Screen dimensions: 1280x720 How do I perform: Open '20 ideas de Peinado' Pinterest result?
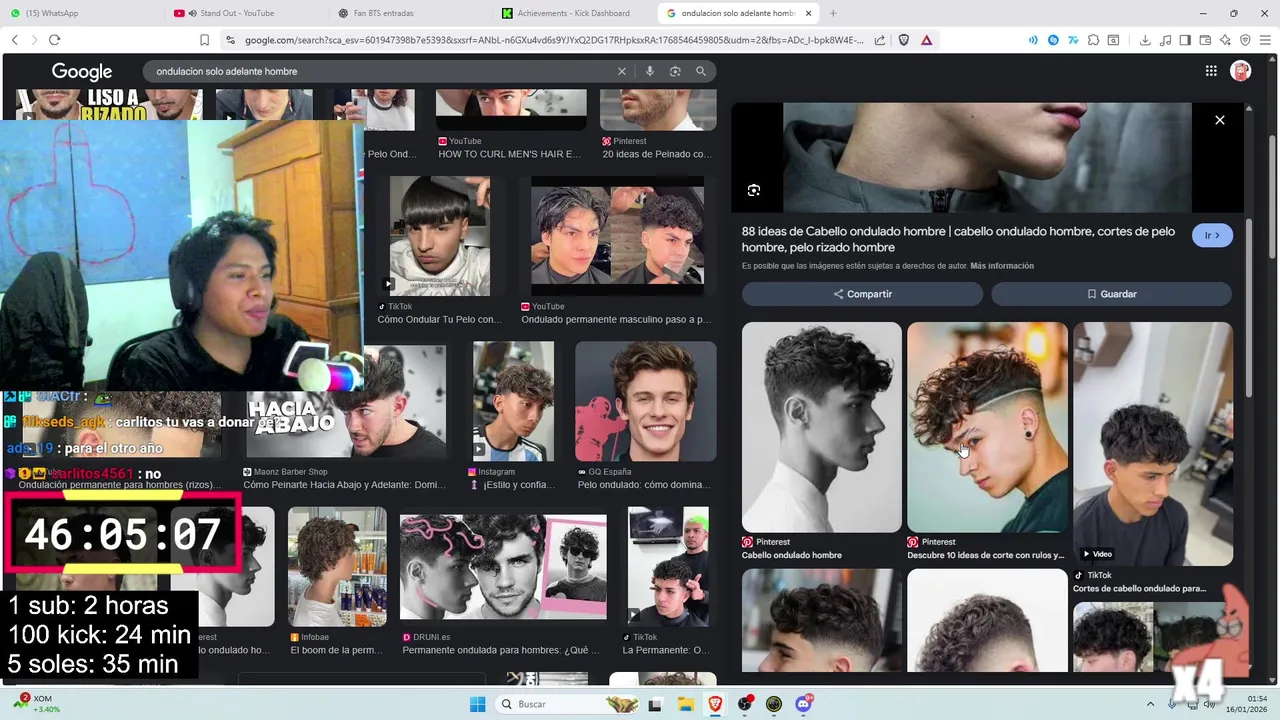[658, 110]
